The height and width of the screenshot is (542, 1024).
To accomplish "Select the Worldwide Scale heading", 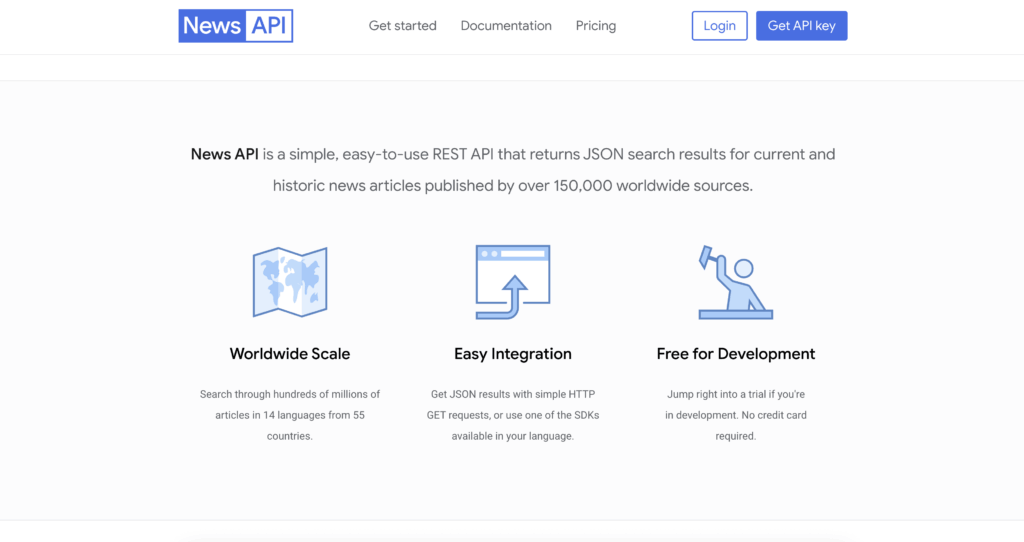I will tap(290, 353).
